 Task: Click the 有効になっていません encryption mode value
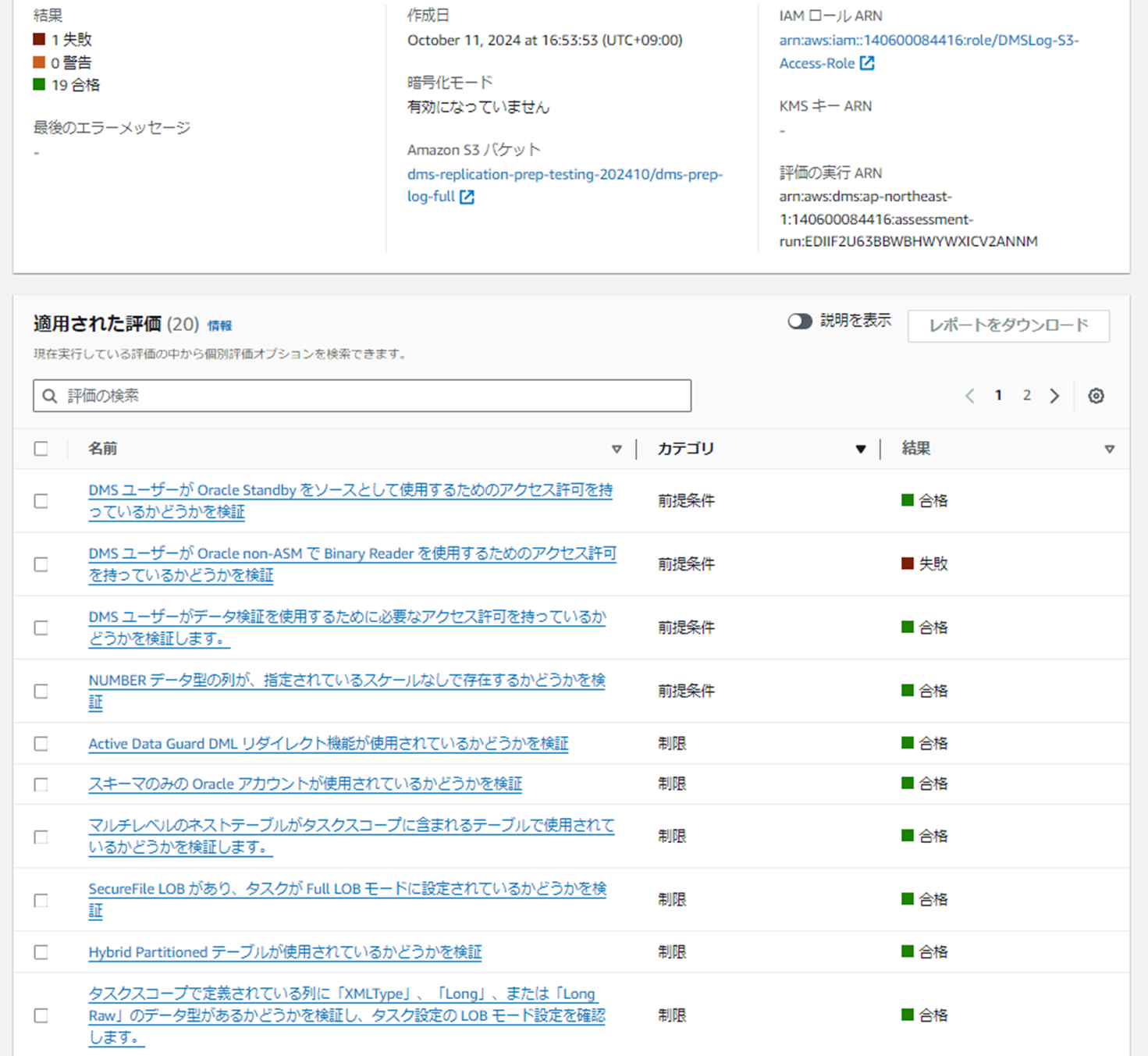(x=478, y=107)
